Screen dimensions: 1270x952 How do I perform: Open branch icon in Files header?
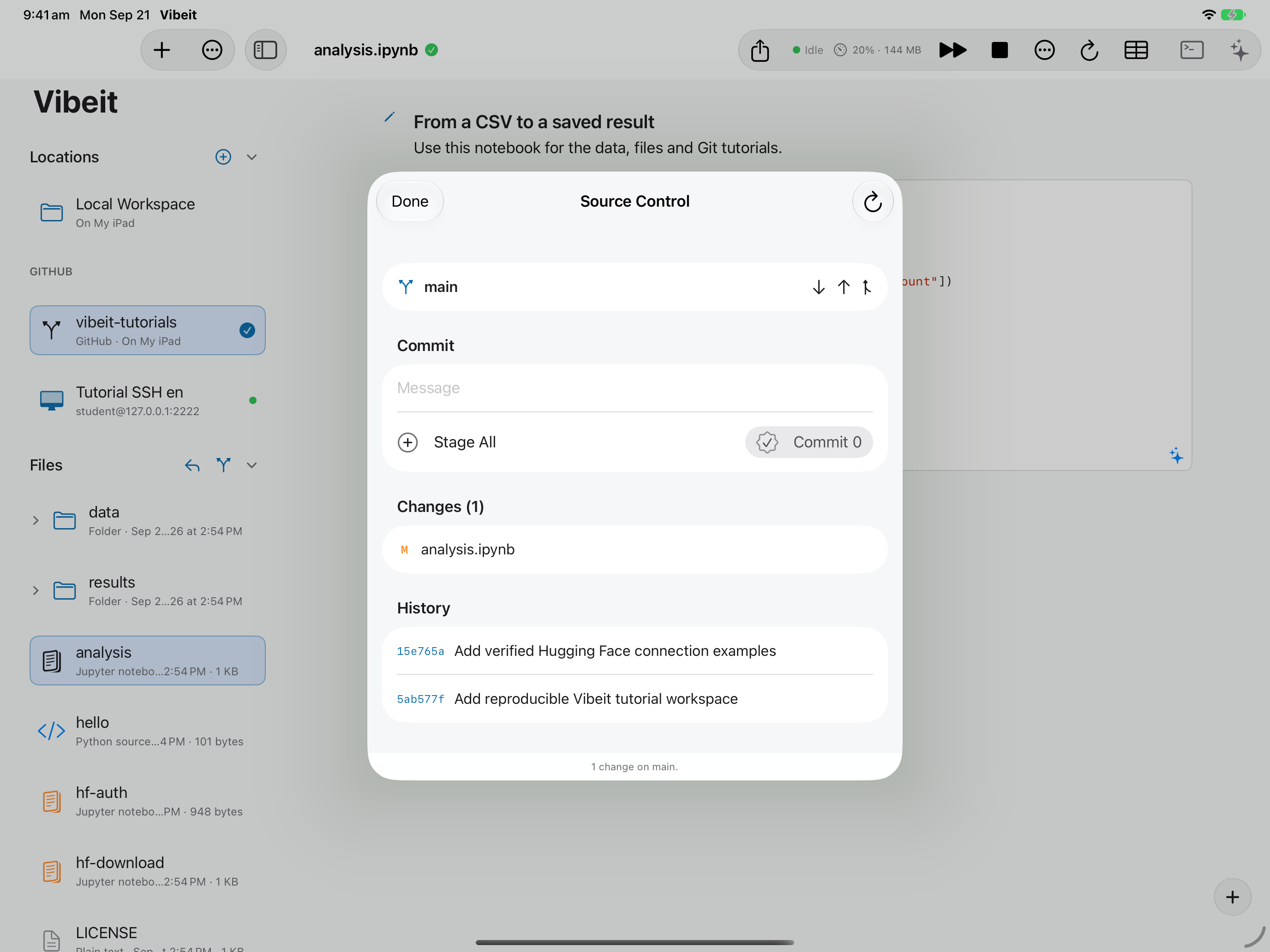223,465
